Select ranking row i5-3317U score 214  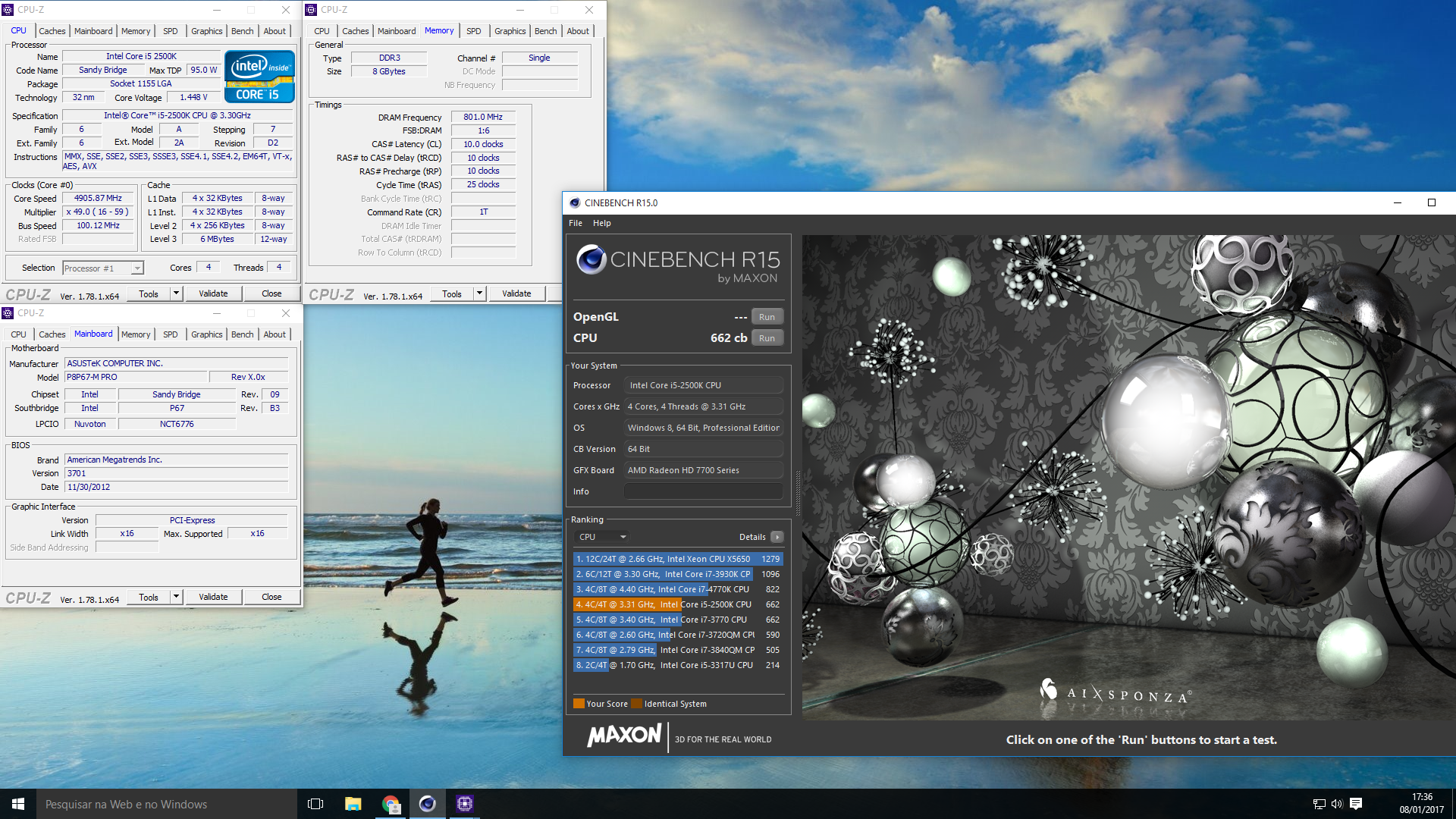(678, 665)
